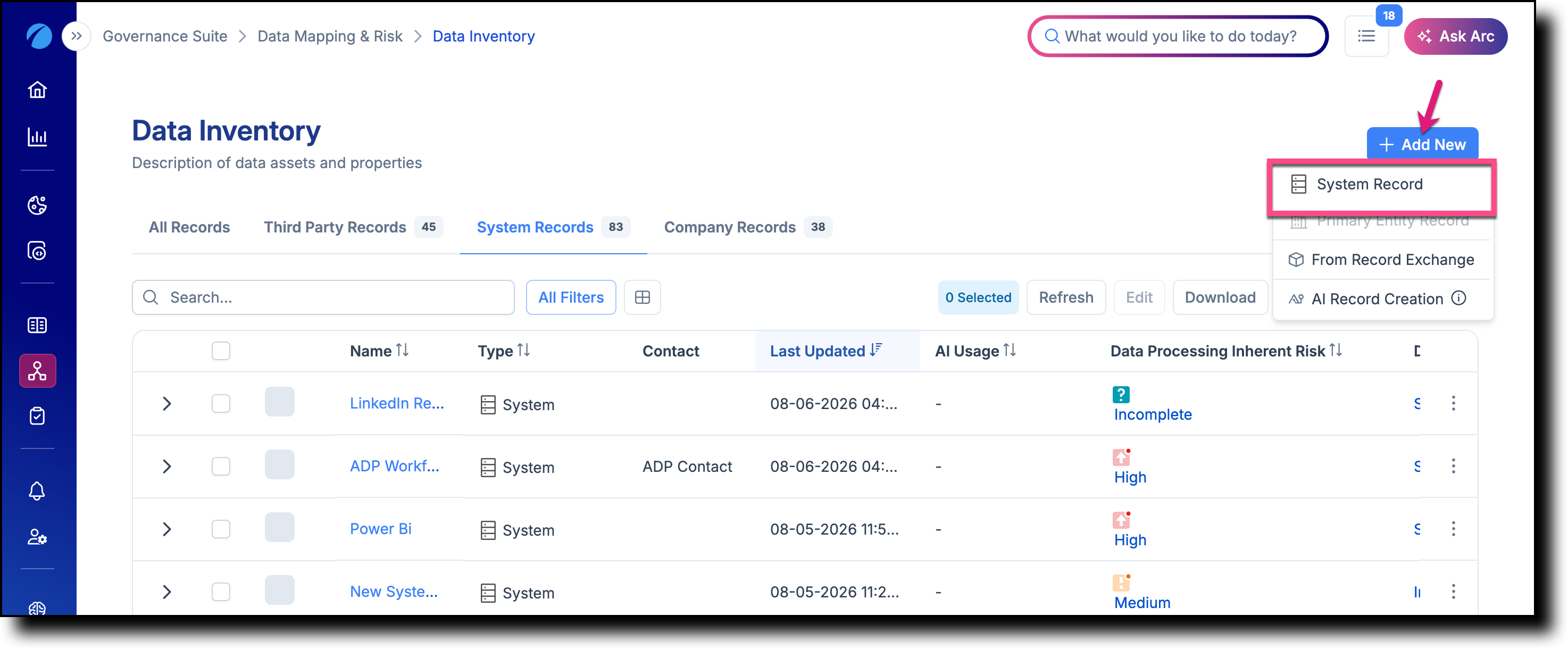Image resolution: width=1568 pixels, height=649 pixels.
Task: Click the High risk icon in Power Bi row
Action: [1121, 520]
